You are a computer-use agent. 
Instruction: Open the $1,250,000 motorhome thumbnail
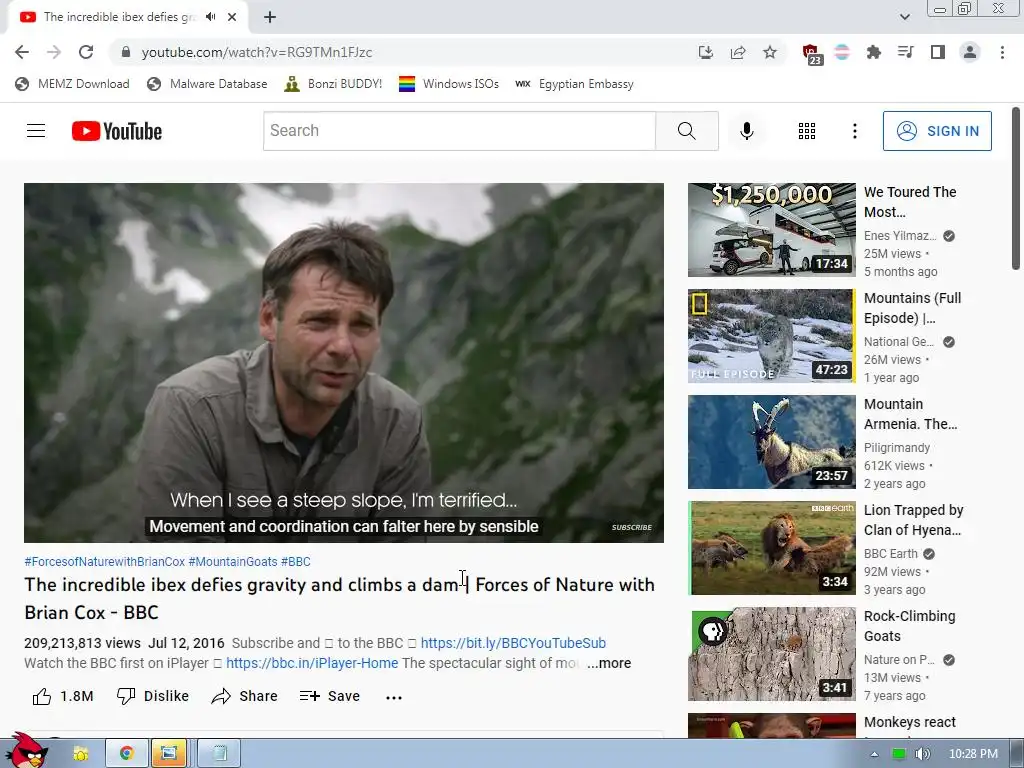click(x=771, y=229)
